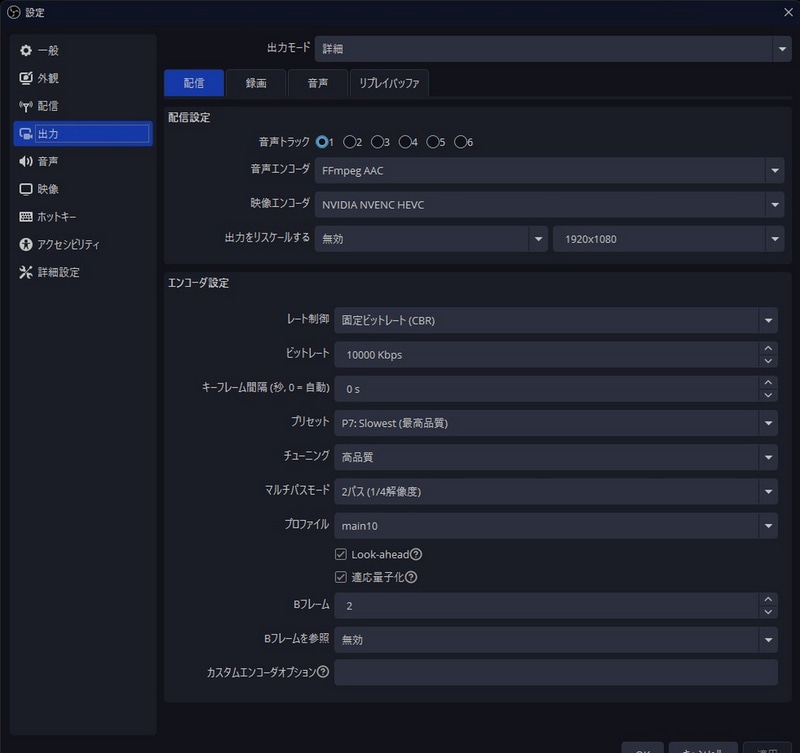Switch to the 配信 output tab

(194, 83)
